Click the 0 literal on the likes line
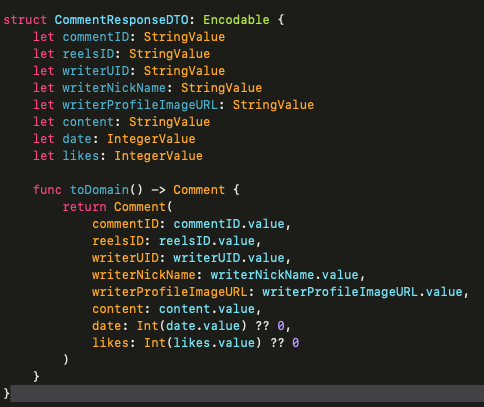This screenshot has height=407, width=484. (x=295, y=343)
